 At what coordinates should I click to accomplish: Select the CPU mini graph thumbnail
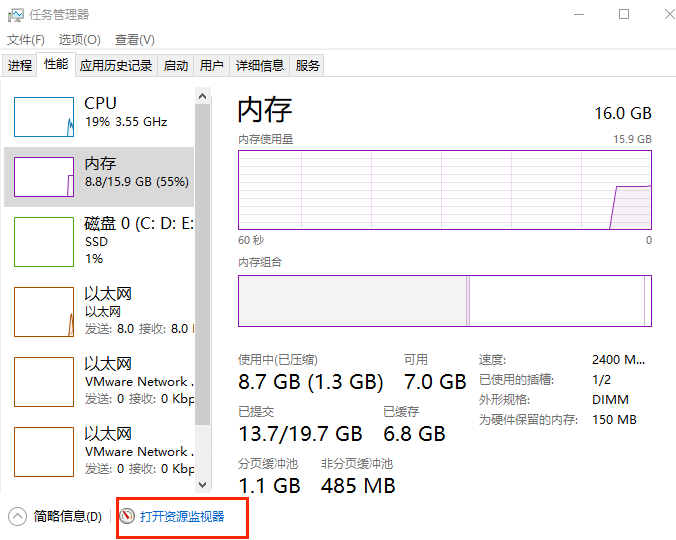43,117
